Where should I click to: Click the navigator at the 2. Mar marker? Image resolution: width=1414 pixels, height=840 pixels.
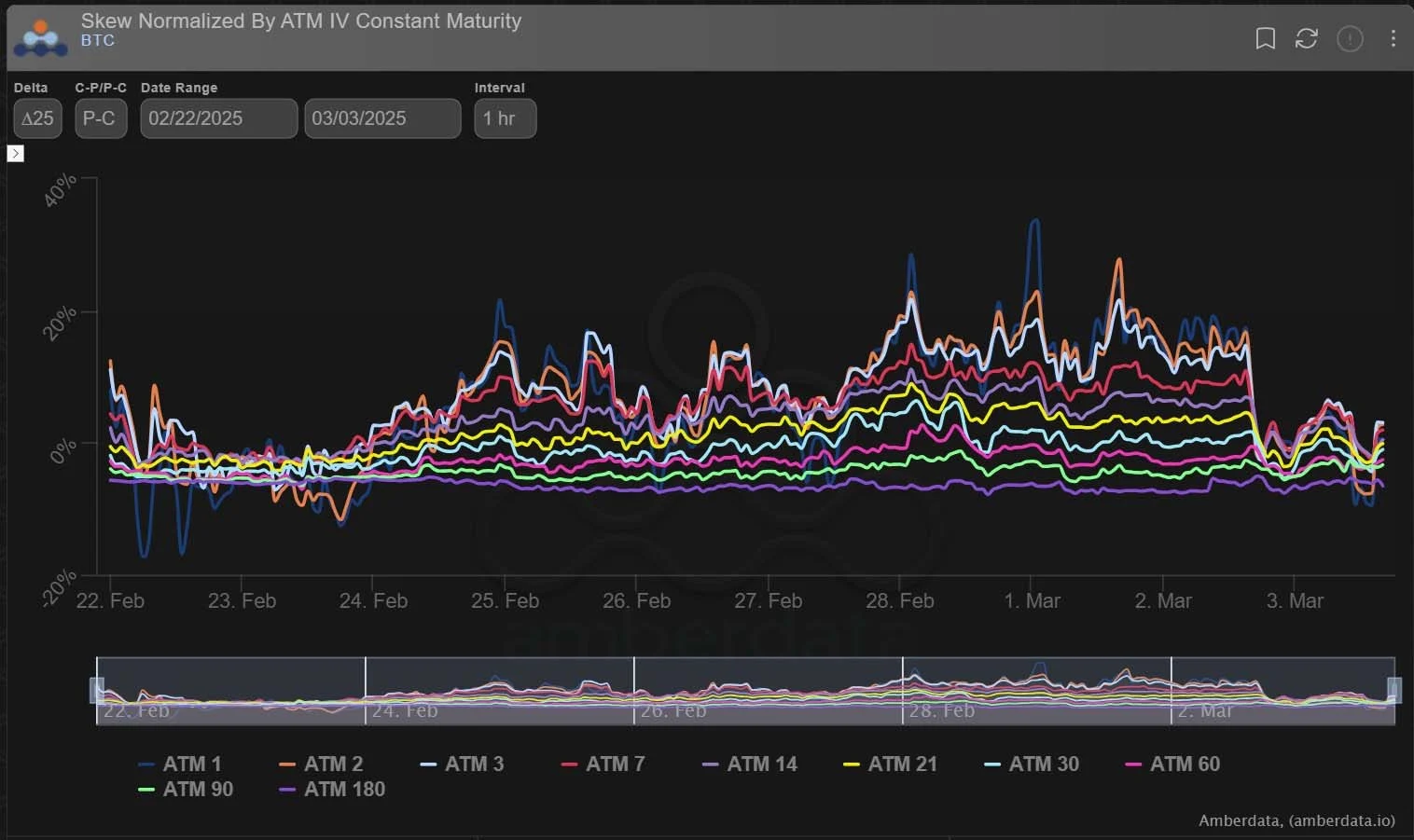1205,710
